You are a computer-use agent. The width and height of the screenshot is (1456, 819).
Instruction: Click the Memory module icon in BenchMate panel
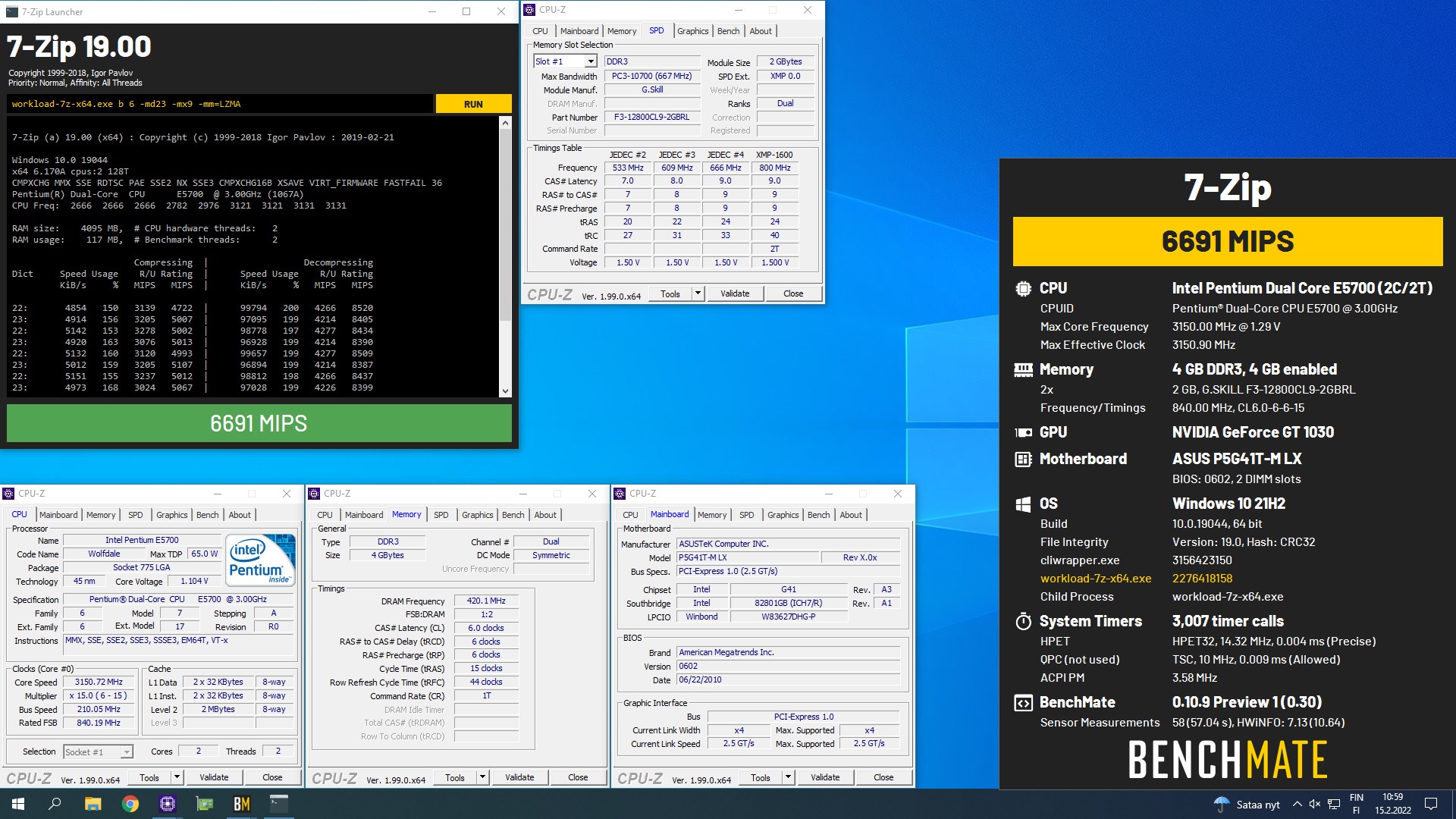point(1023,370)
